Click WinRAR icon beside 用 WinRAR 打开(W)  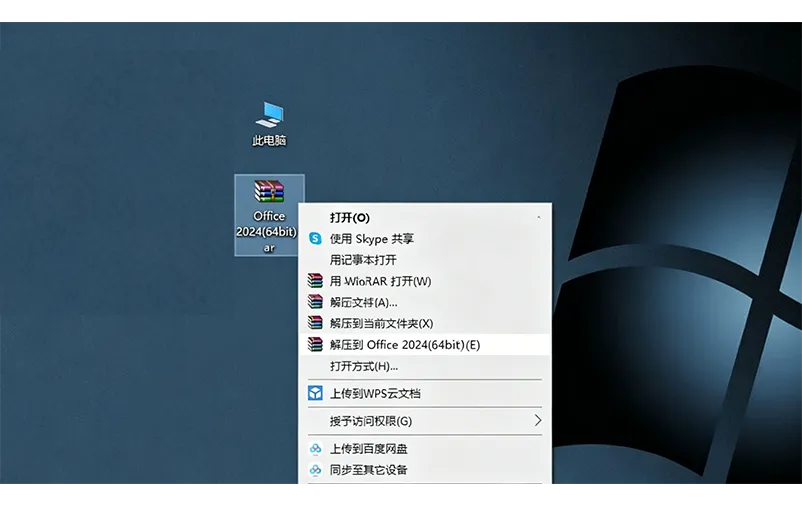click(x=315, y=281)
